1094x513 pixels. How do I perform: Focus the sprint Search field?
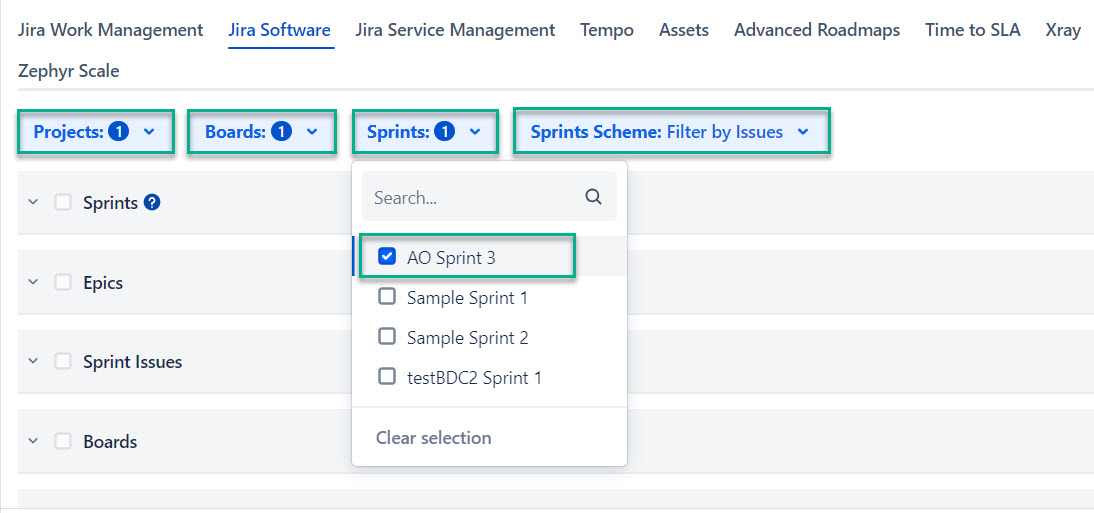(x=489, y=197)
